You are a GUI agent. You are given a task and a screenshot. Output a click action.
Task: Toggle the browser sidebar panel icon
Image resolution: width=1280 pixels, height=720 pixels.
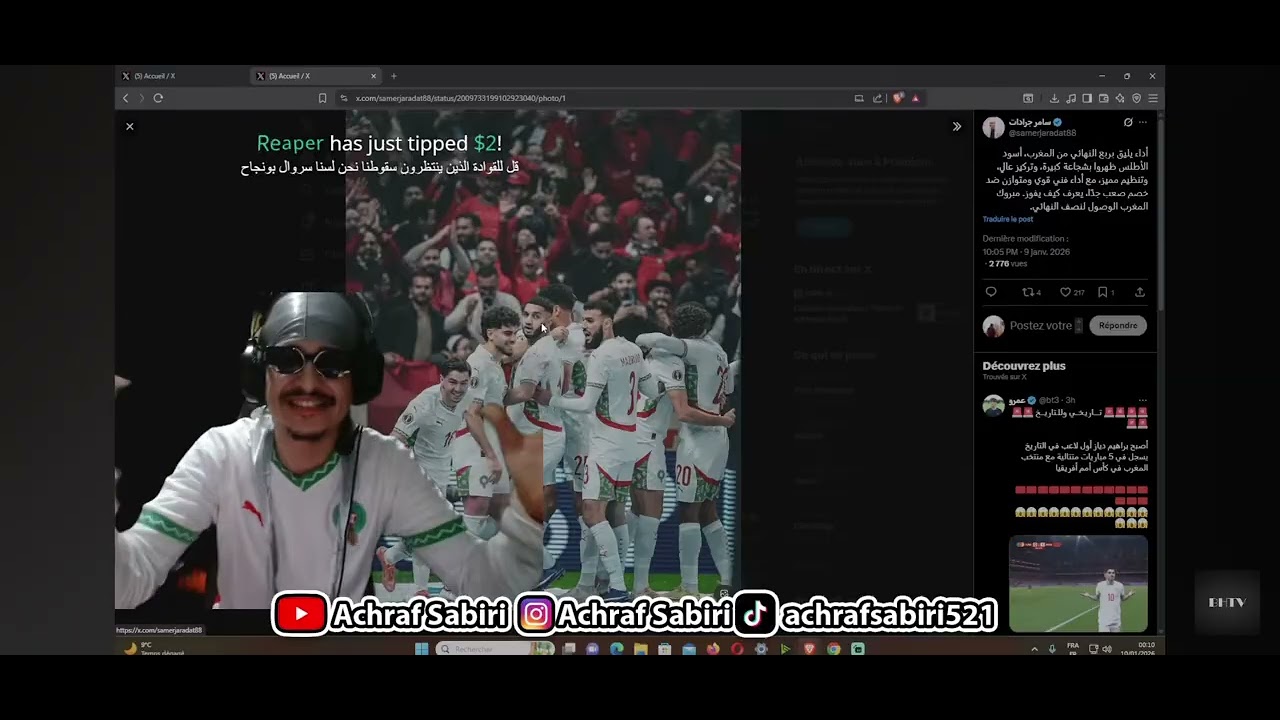tap(1087, 98)
